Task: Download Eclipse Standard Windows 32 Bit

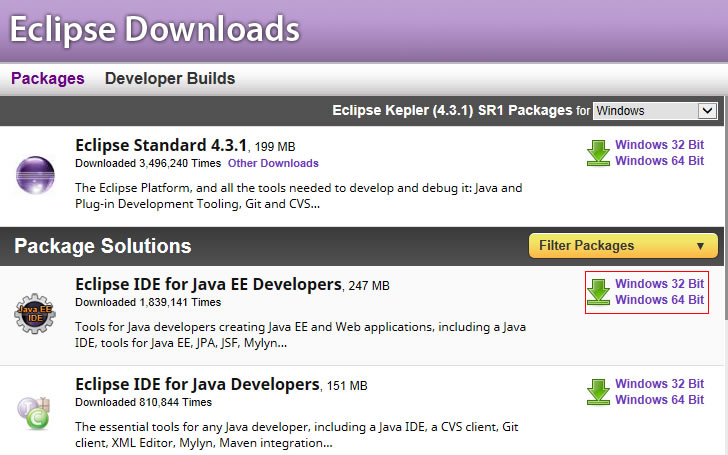Action: [x=659, y=144]
